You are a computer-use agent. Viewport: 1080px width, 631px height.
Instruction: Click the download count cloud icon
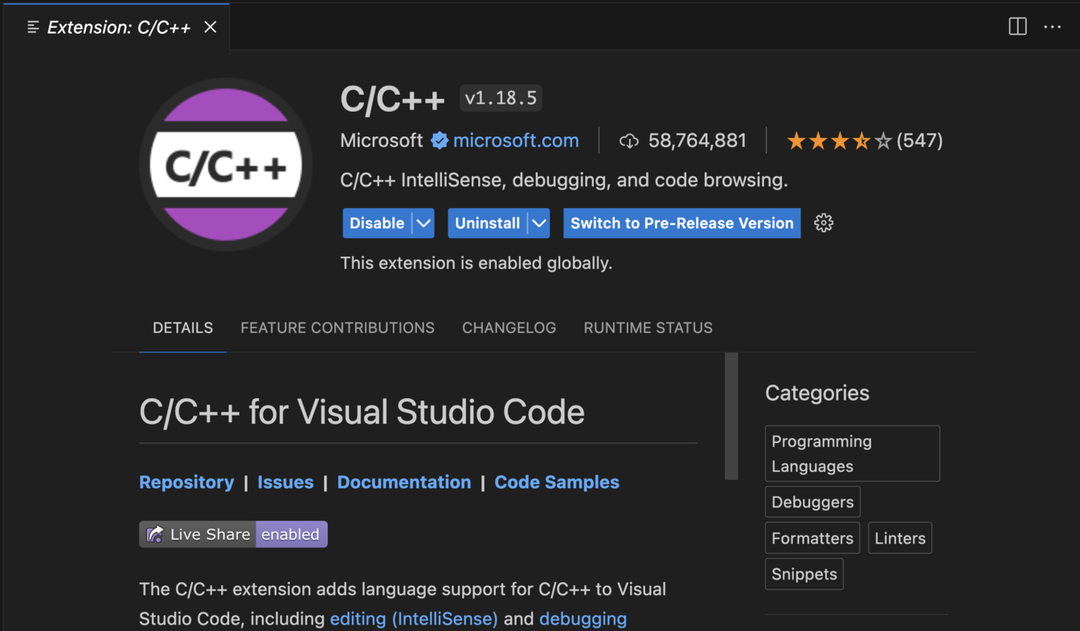pyautogui.click(x=628, y=140)
